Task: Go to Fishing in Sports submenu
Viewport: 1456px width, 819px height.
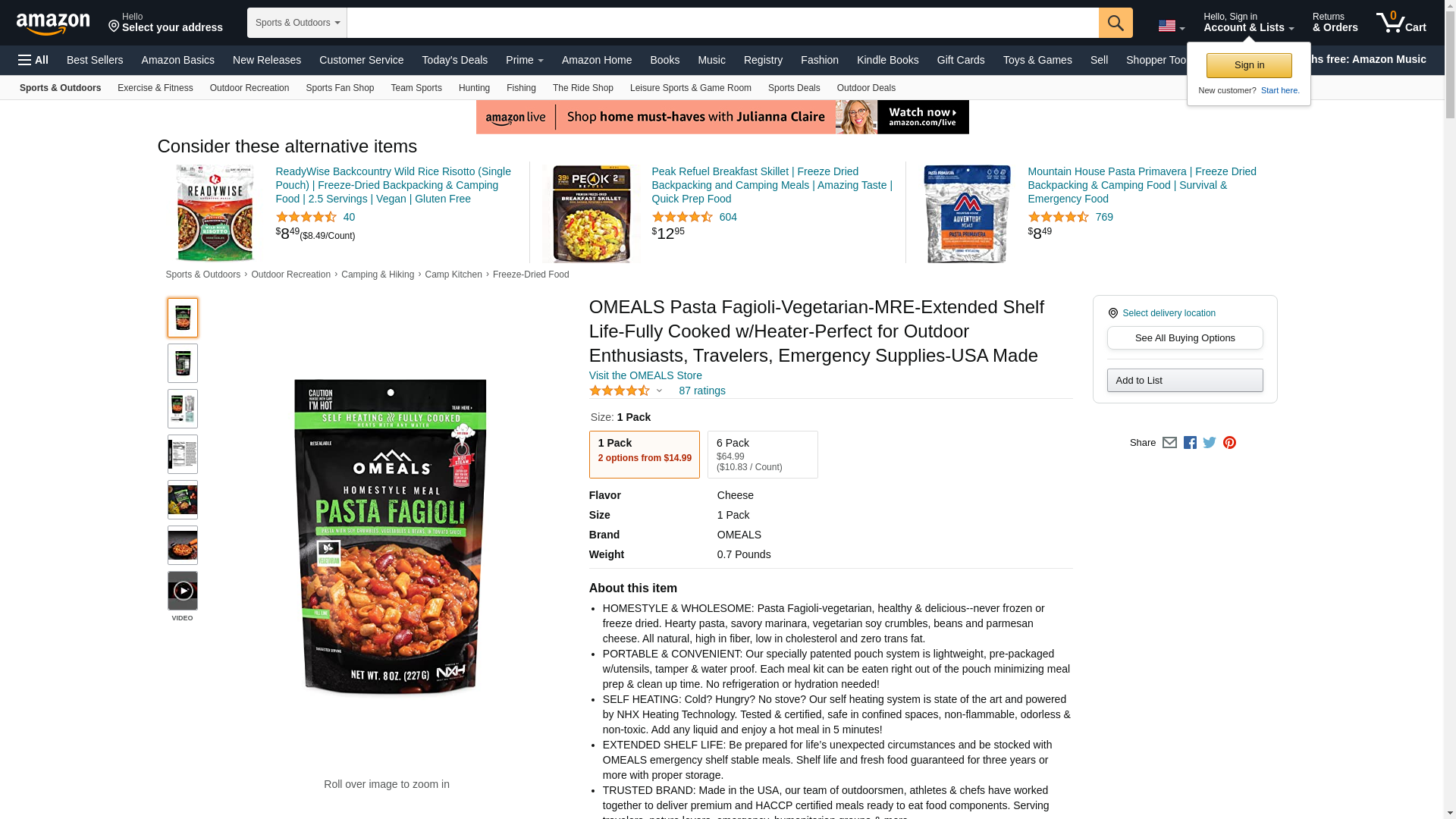Action: [x=521, y=88]
